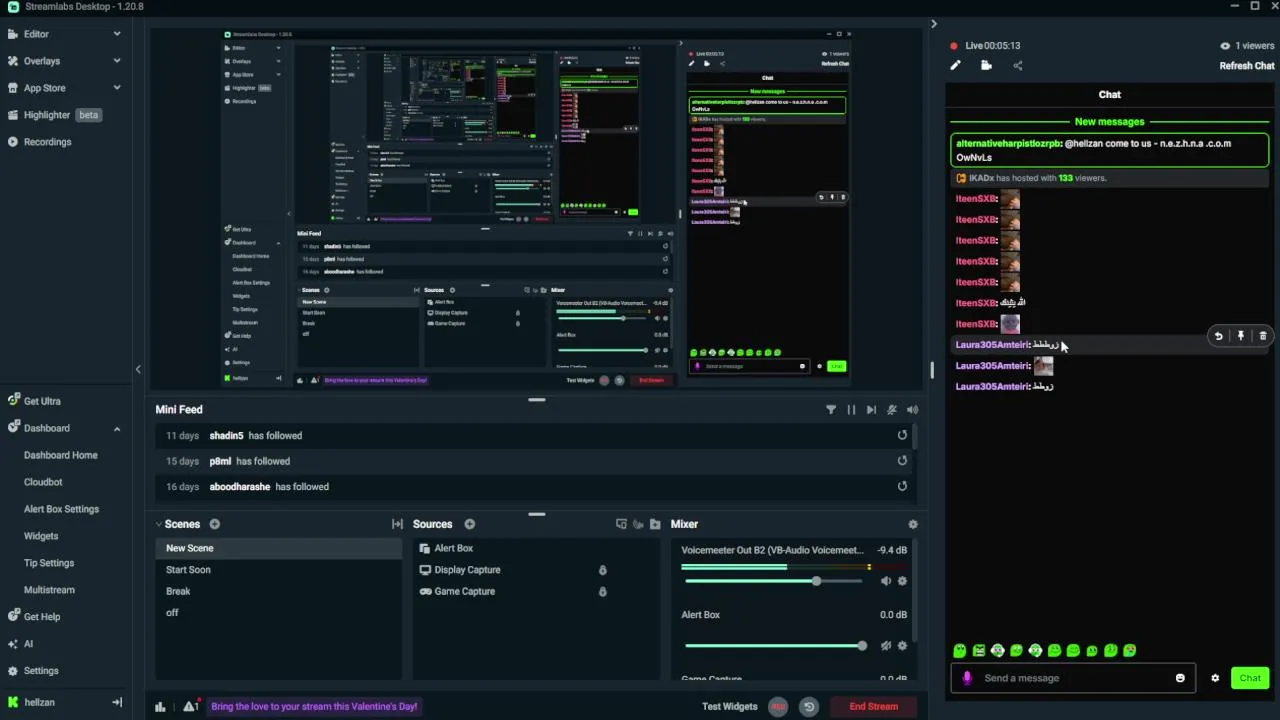This screenshot has height=720, width=1280.
Task: Open Get Help in the sidebar
Action: [x=42, y=617]
